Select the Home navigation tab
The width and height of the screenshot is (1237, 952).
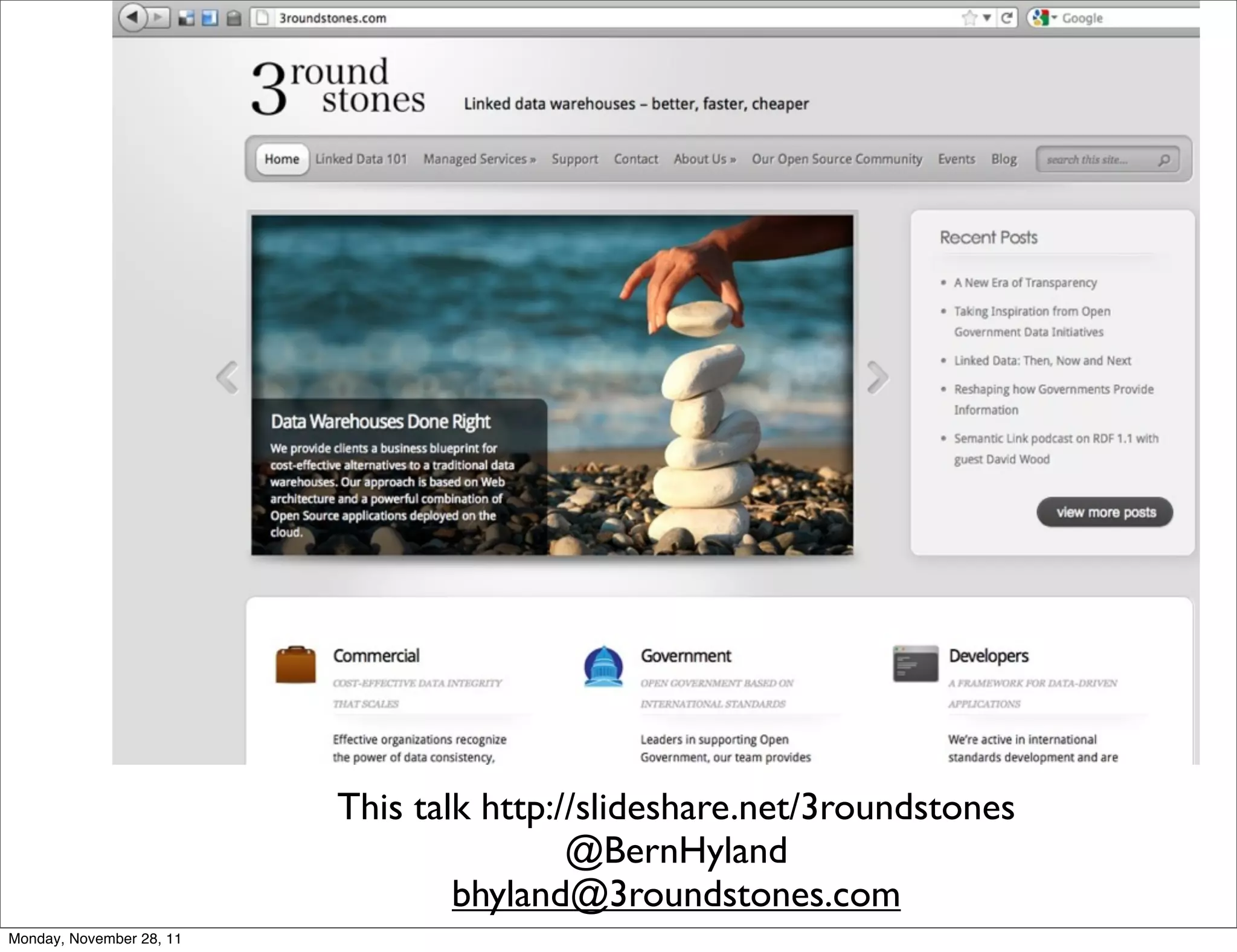281,159
